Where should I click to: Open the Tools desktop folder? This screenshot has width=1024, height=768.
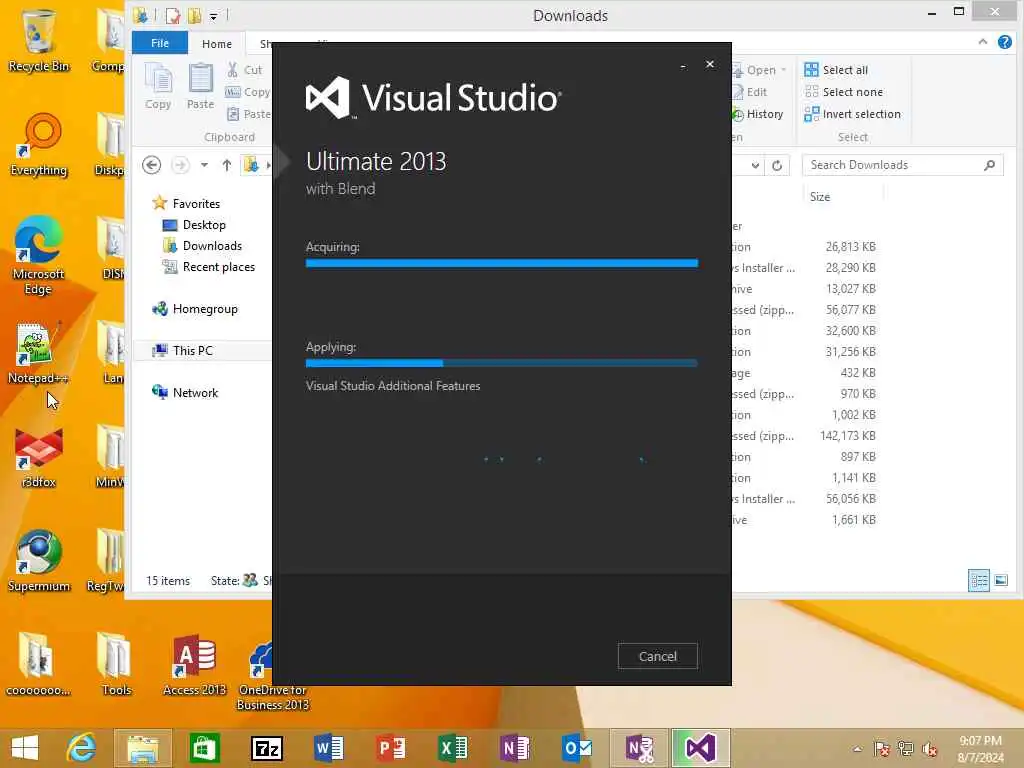pyautogui.click(x=116, y=664)
